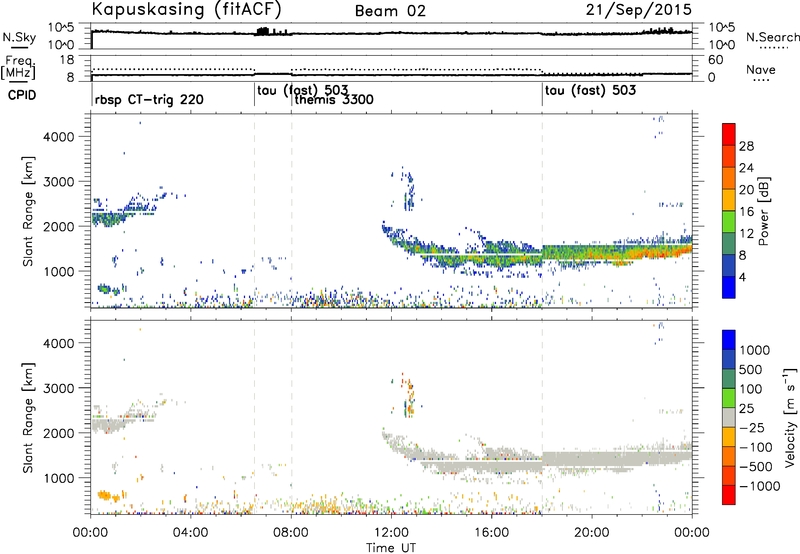Click the 20:00 time axis label
800x554 pixels.
(x=591, y=533)
